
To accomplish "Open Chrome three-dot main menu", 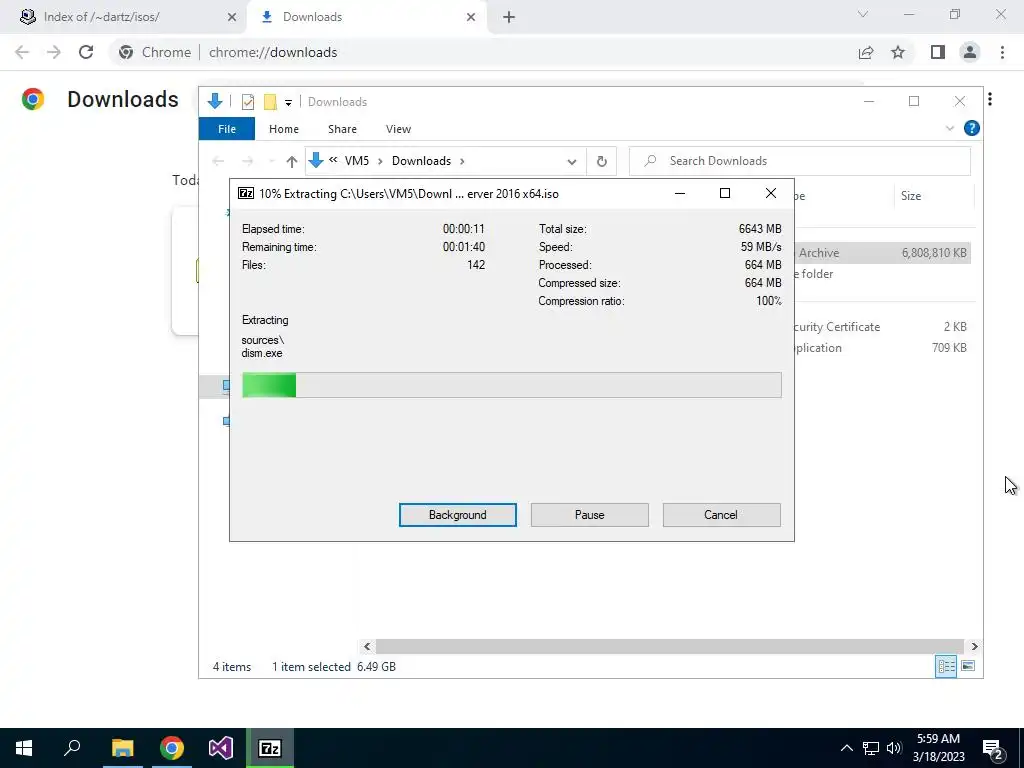I will pyautogui.click(x=1002, y=52).
